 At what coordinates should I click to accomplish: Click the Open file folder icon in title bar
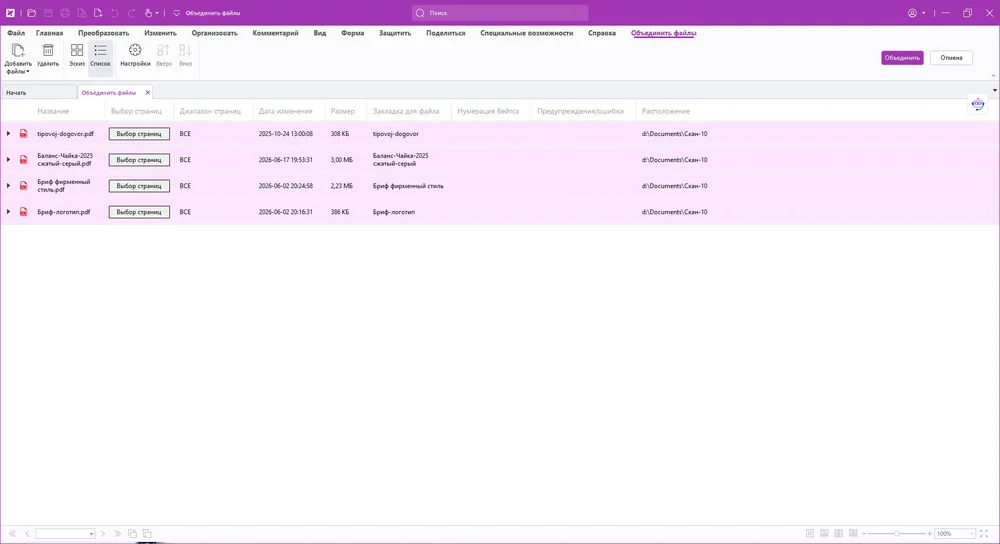coord(31,13)
